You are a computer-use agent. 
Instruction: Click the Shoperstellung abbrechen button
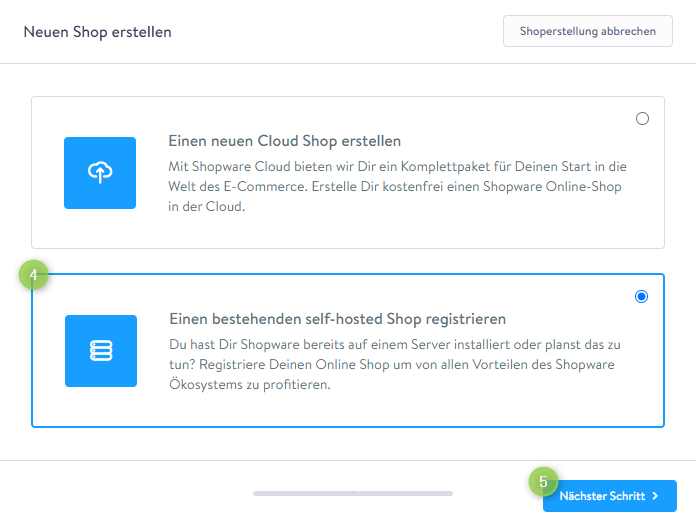(x=588, y=31)
